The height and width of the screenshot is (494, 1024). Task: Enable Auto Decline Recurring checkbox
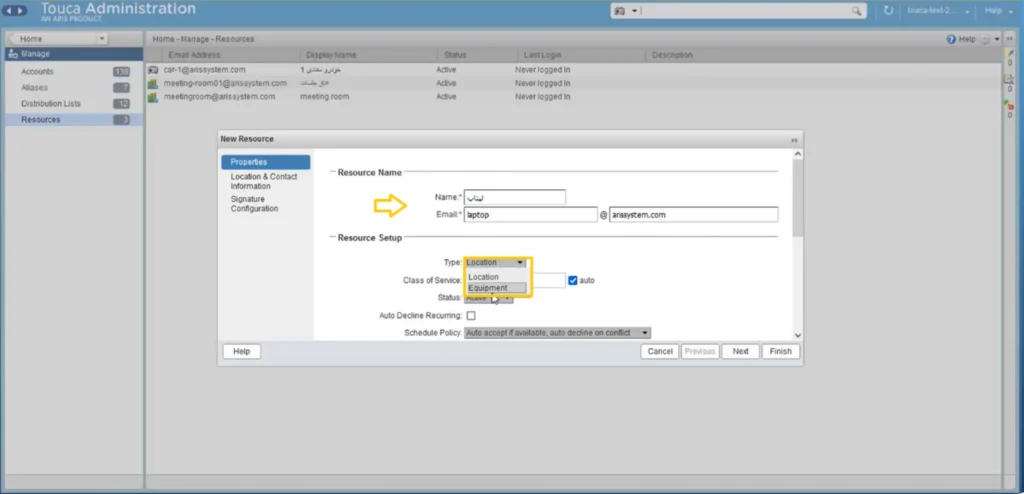(471, 316)
